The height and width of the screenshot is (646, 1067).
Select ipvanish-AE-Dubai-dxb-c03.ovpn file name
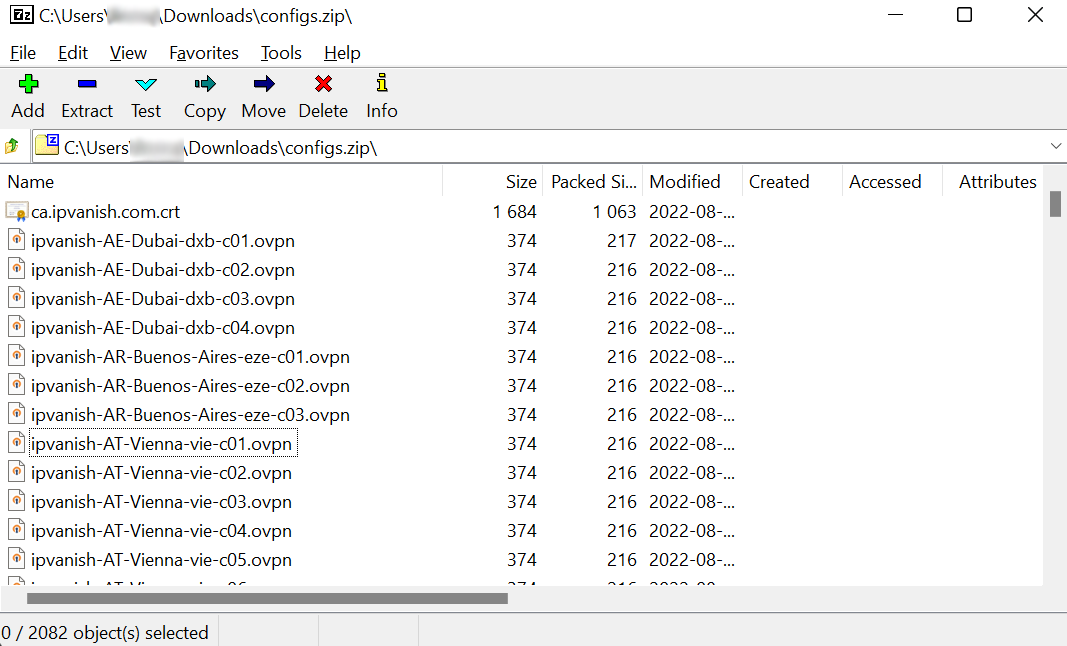[163, 299]
